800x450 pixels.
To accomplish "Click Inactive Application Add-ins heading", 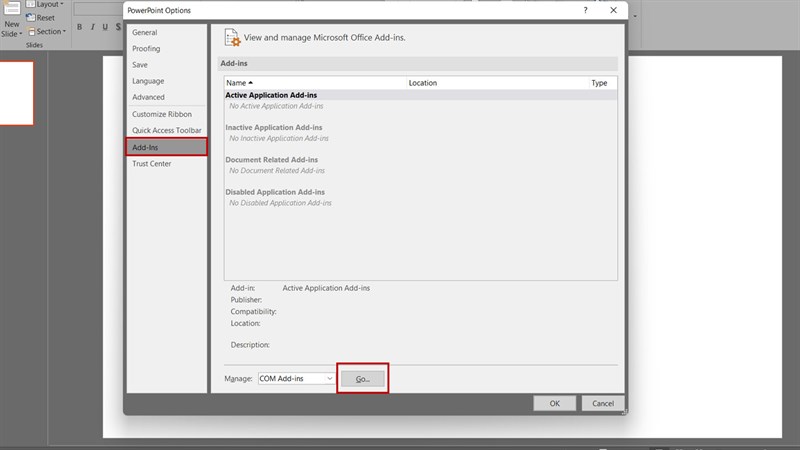I will 273,127.
